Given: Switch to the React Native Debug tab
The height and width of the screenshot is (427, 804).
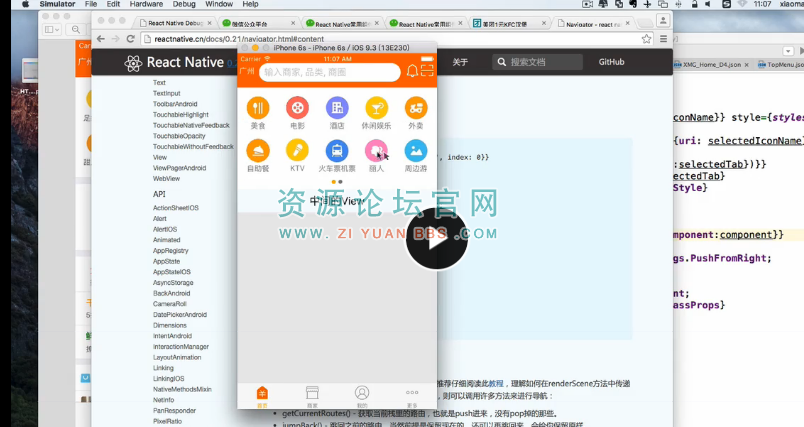Looking at the screenshot, I should coord(175,23).
